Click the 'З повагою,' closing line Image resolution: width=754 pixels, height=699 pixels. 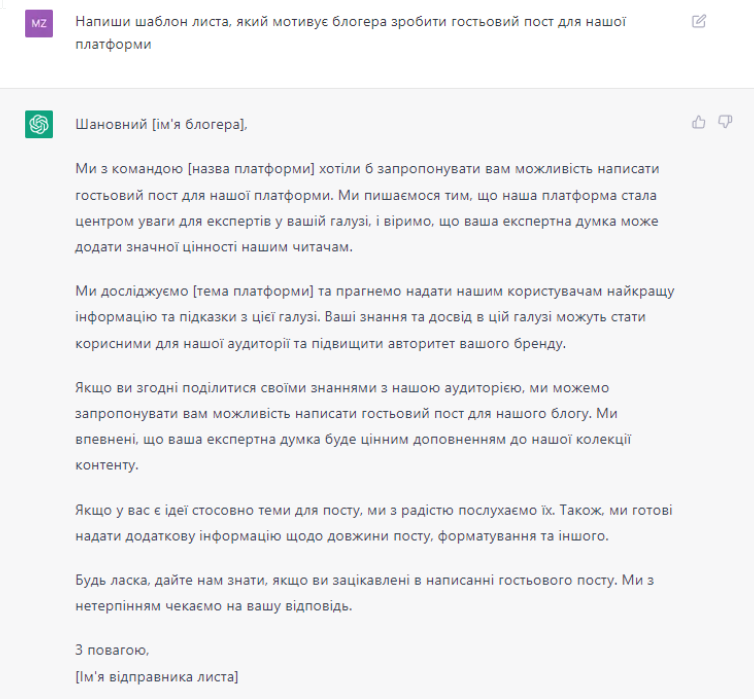[x=112, y=650]
